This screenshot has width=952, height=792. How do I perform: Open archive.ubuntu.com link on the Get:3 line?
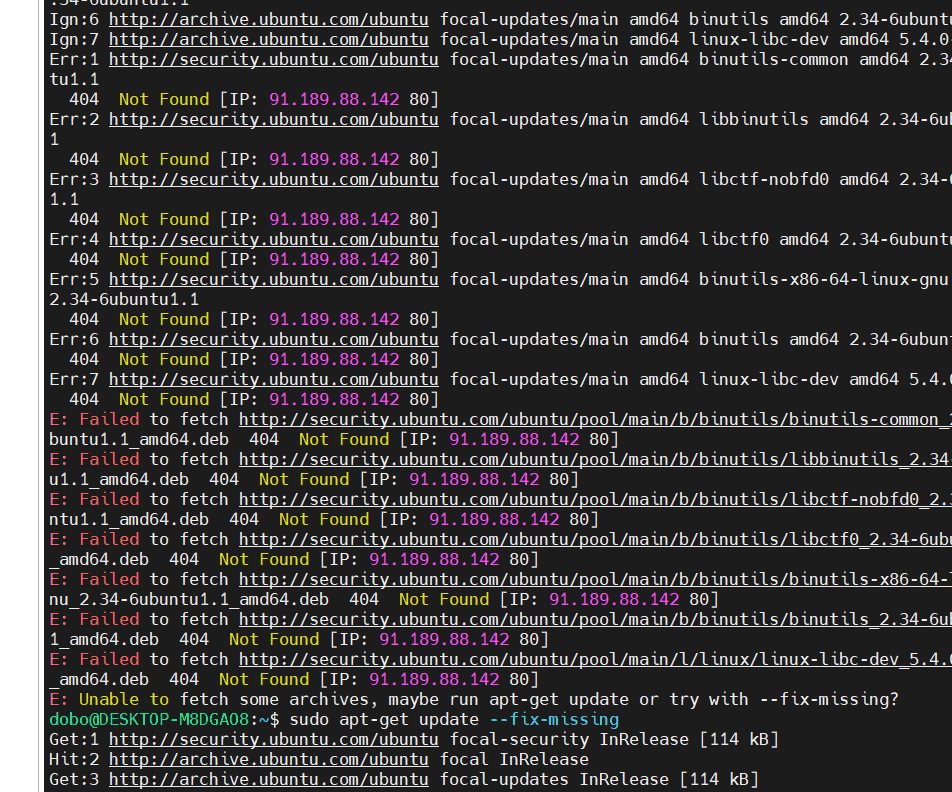pos(268,780)
